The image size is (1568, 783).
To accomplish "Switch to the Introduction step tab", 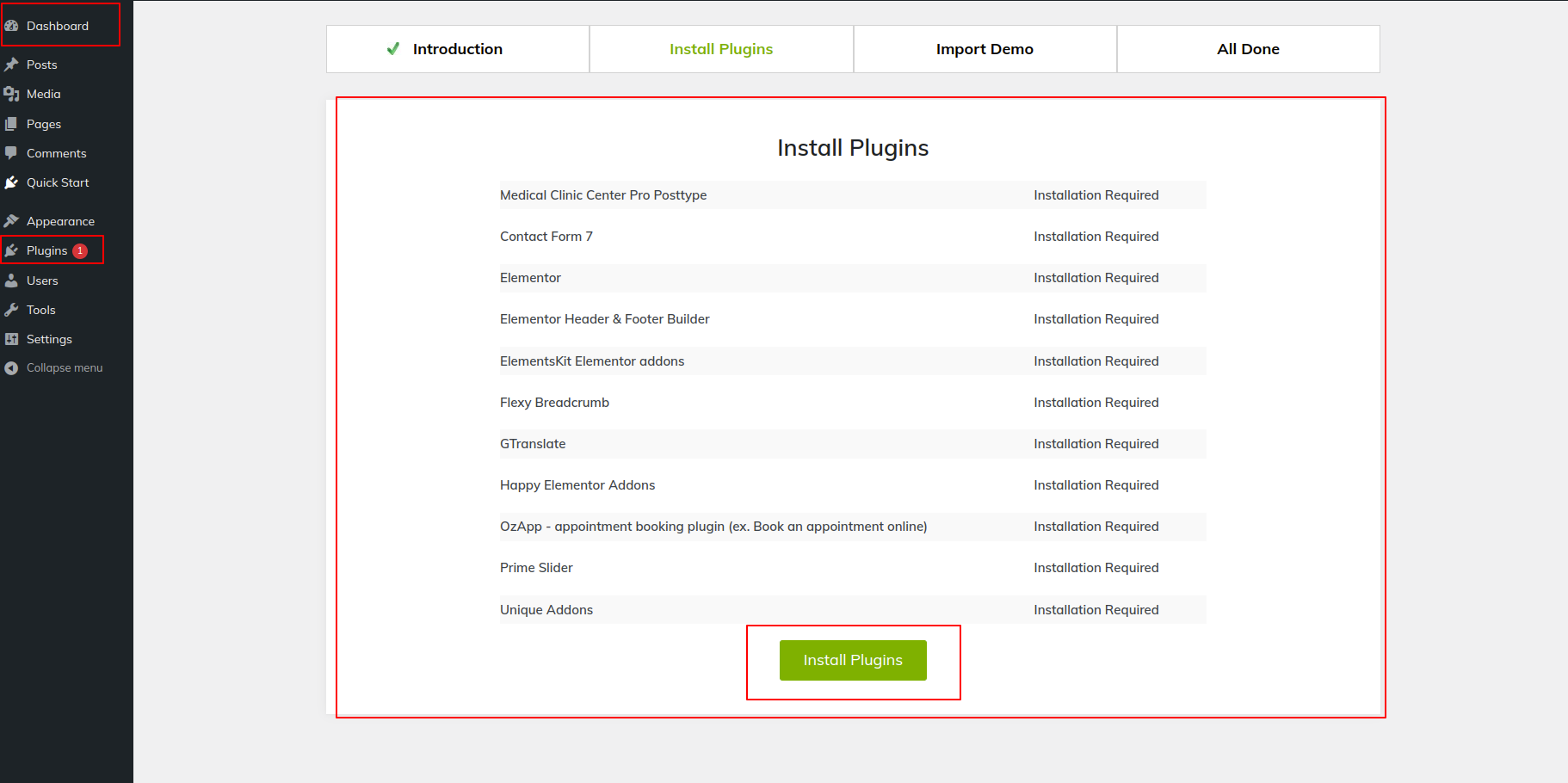I will 457,49.
